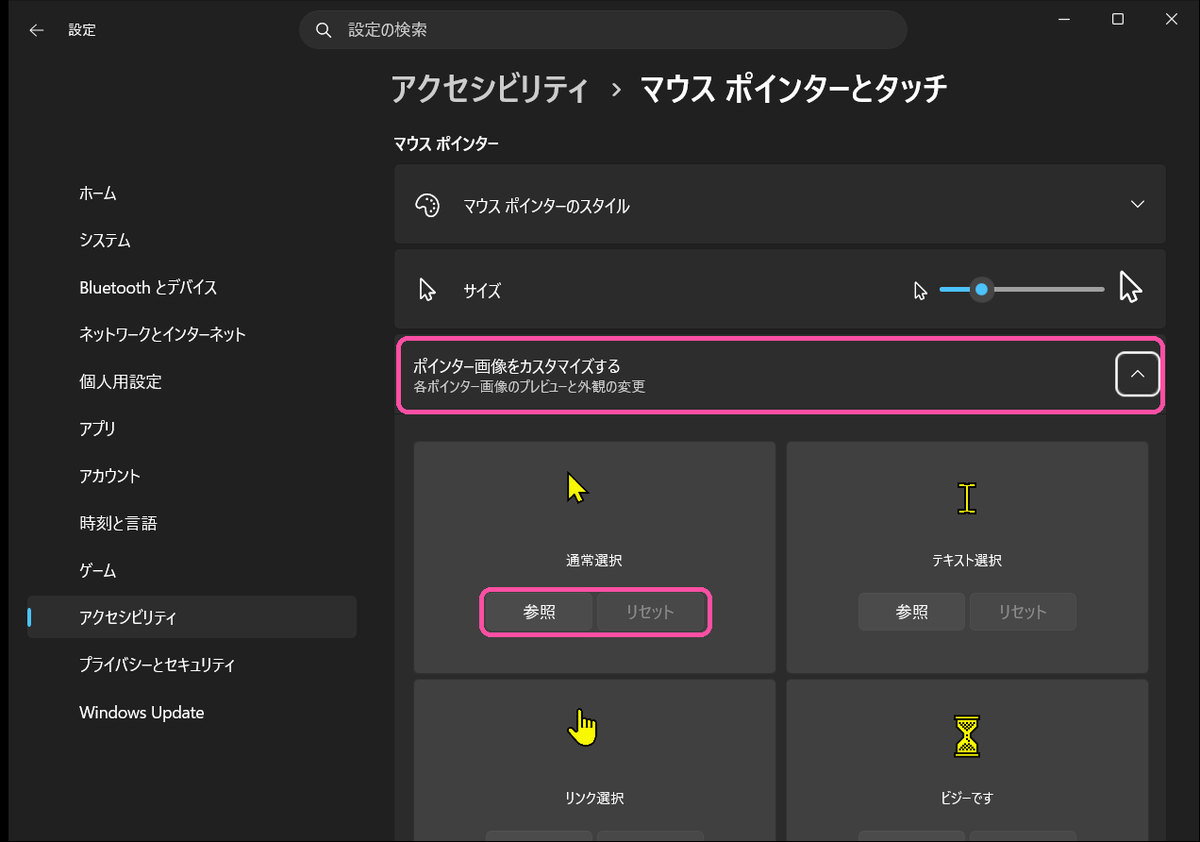Minimize the 設定 window
1200x842 pixels.
[1063, 20]
